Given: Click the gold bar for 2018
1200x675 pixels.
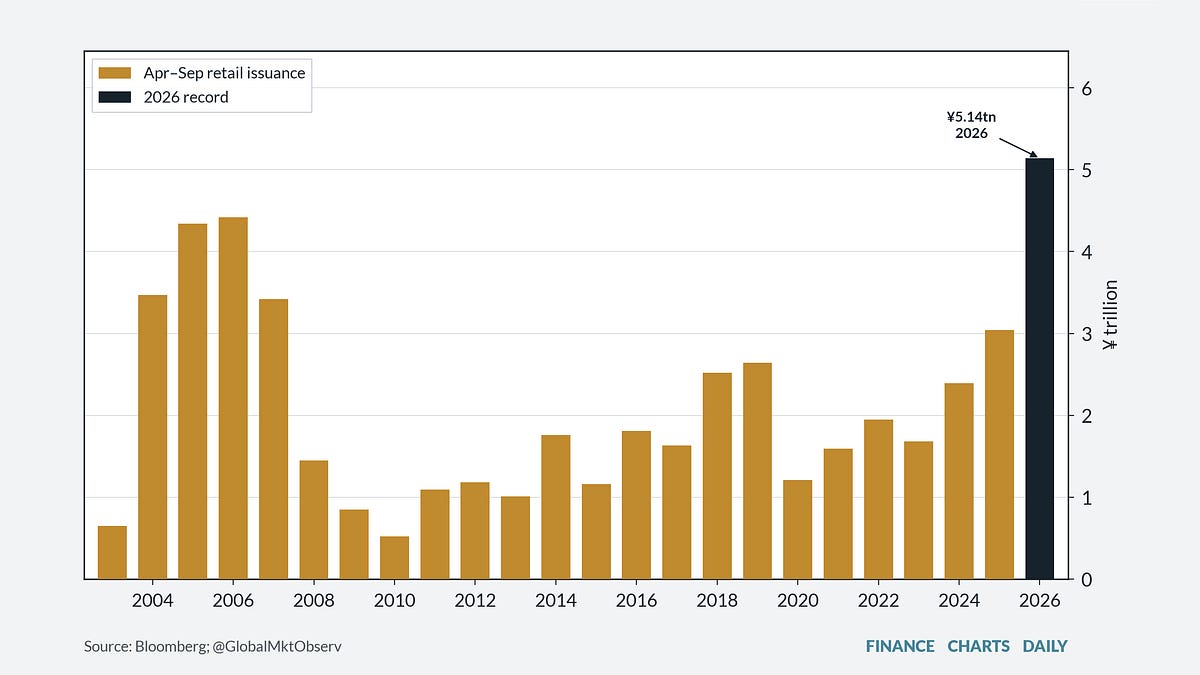Looking at the screenshot, I should click(717, 476).
